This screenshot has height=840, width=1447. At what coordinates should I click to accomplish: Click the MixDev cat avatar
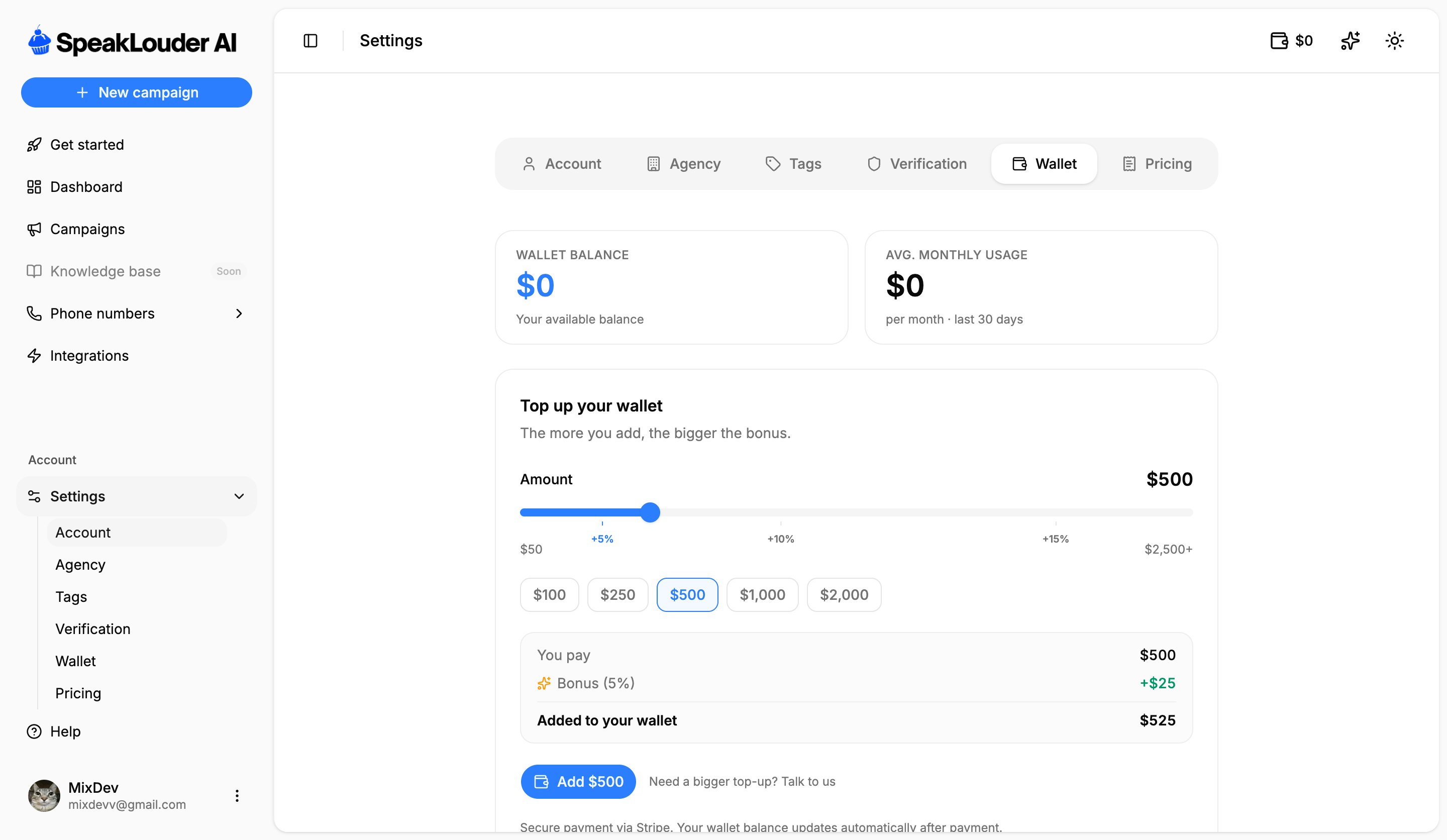[44, 796]
